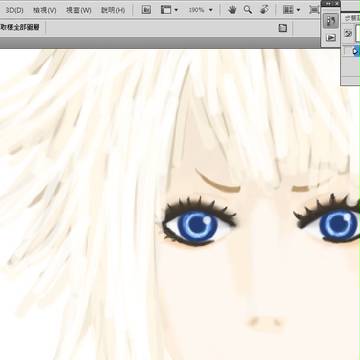This screenshot has height=360, width=360.
Task: Click the 取樣全部圖層 option label
Action: (x=20, y=27)
